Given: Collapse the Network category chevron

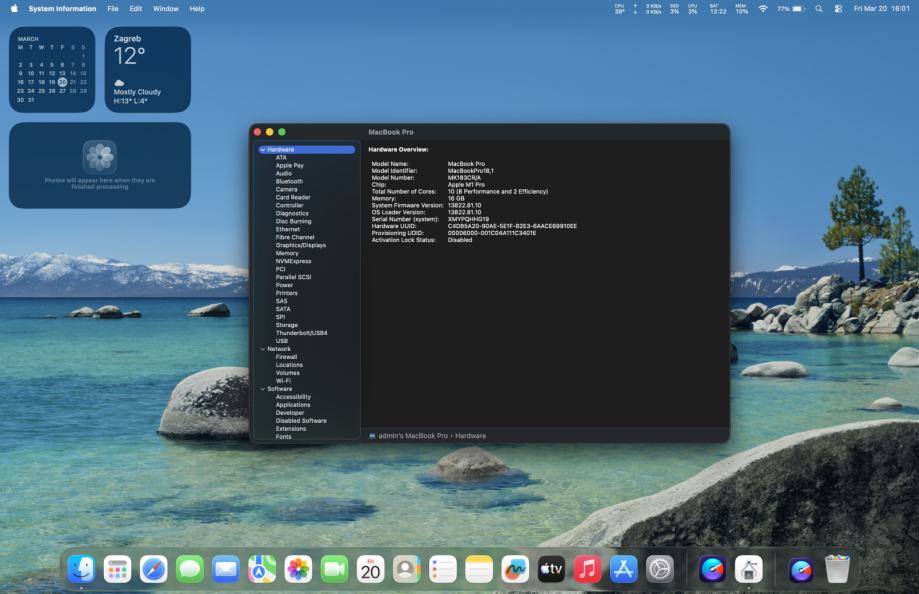Looking at the screenshot, I should point(263,349).
